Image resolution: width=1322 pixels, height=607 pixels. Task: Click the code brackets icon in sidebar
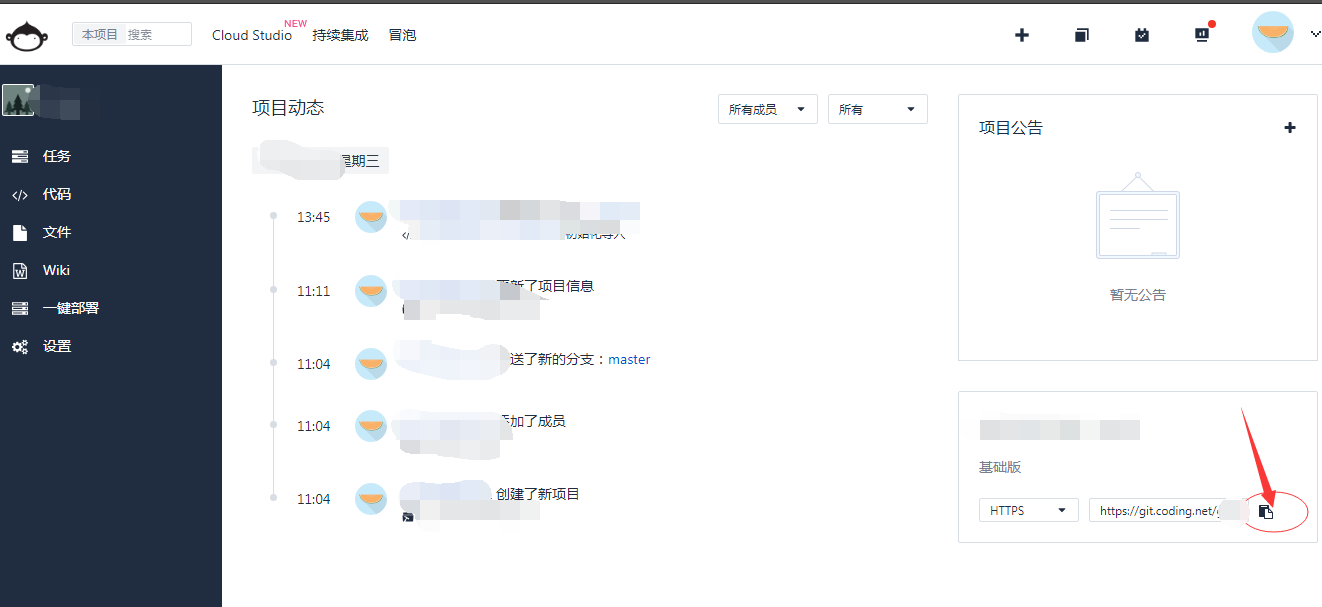[20, 195]
